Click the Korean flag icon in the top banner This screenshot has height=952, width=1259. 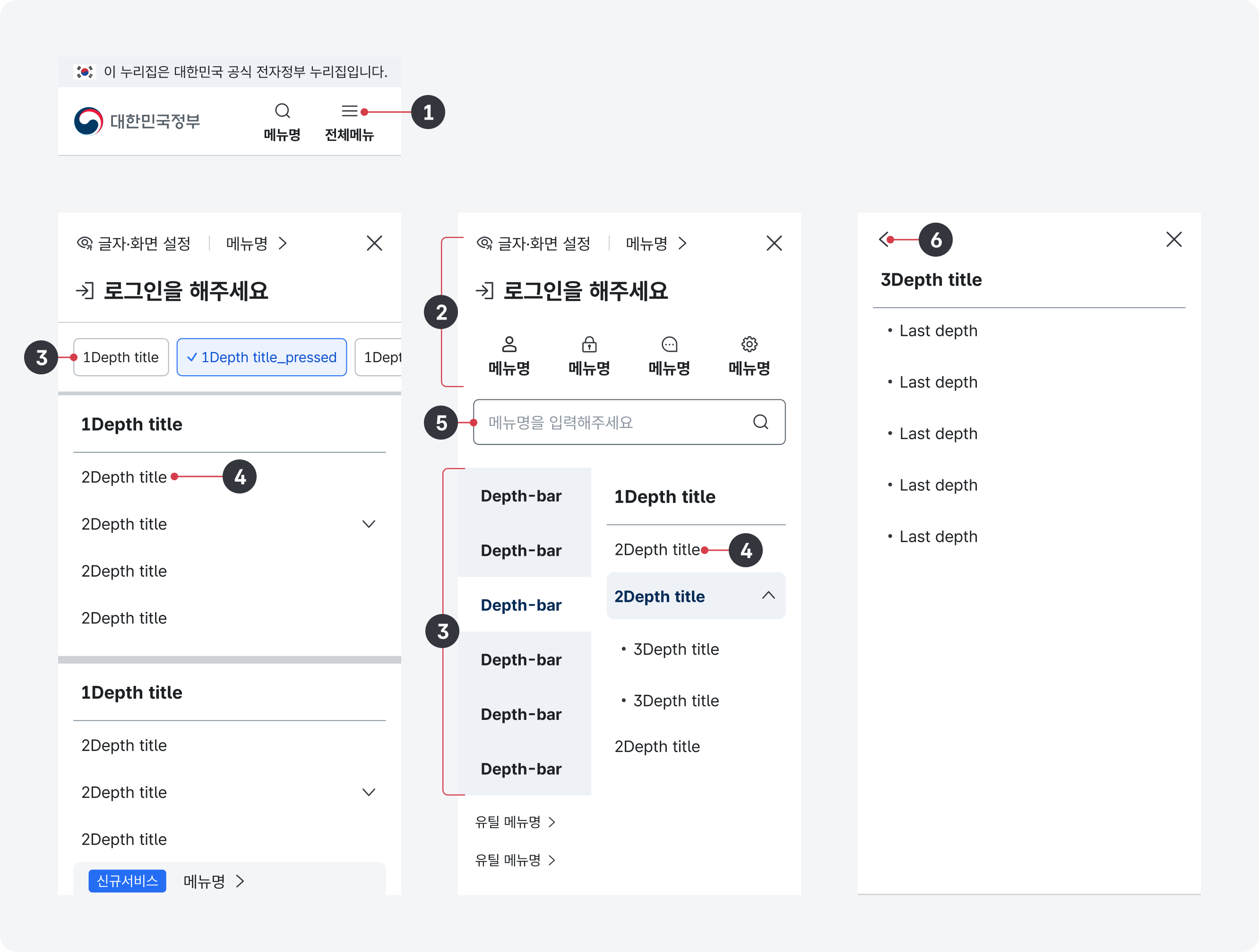coord(85,72)
